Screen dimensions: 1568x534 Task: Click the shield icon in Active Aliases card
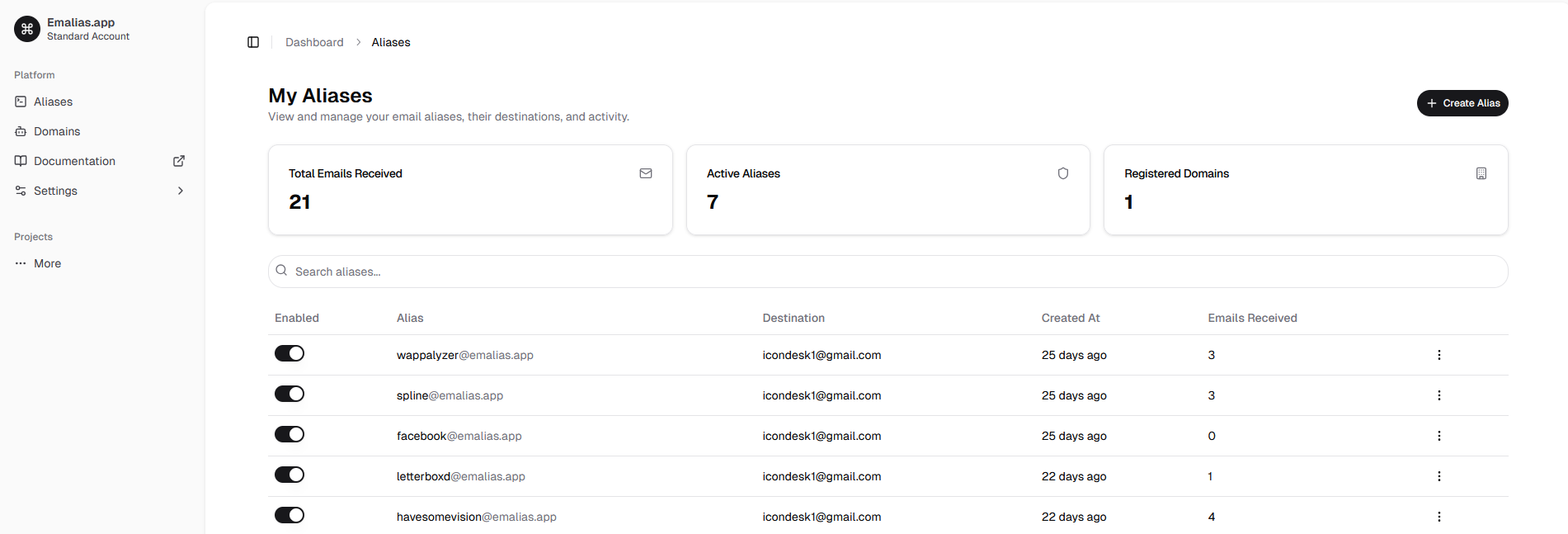coord(1063,173)
